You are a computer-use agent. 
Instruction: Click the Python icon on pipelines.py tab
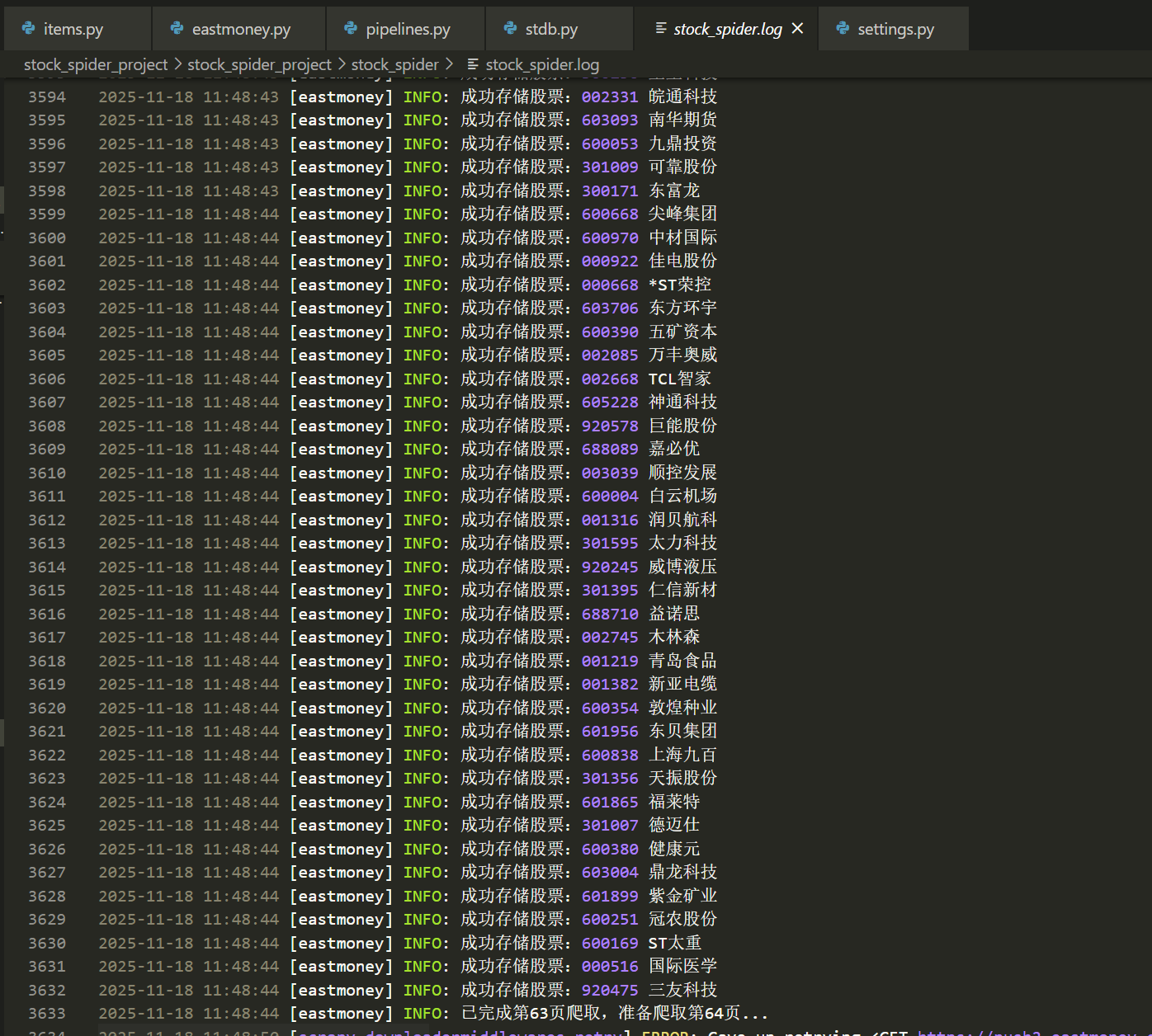pyautogui.click(x=351, y=29)
